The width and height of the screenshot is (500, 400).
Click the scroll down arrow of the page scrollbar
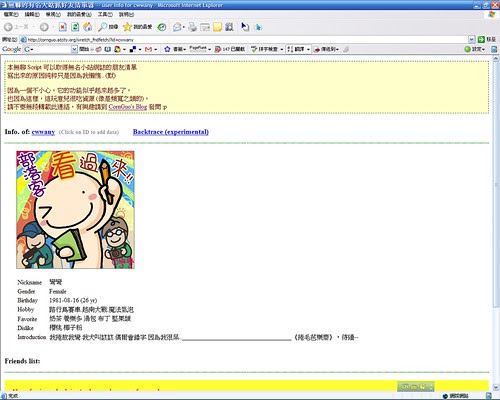(496, 387)
